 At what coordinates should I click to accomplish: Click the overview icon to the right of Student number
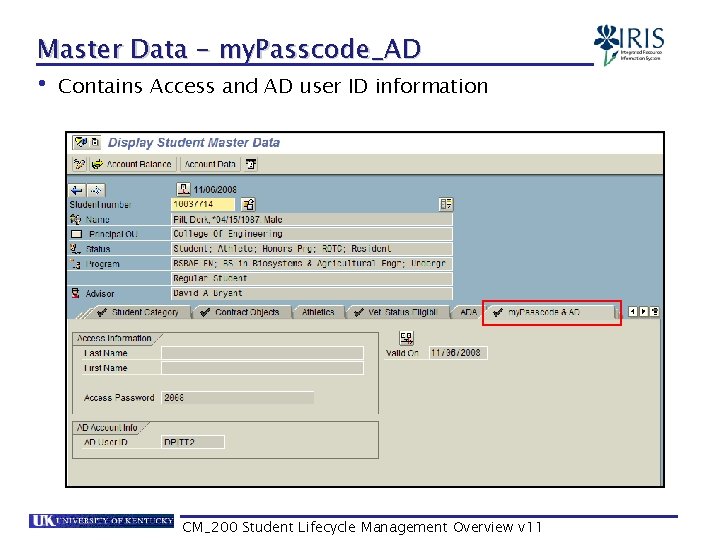[x=445, y=204]
